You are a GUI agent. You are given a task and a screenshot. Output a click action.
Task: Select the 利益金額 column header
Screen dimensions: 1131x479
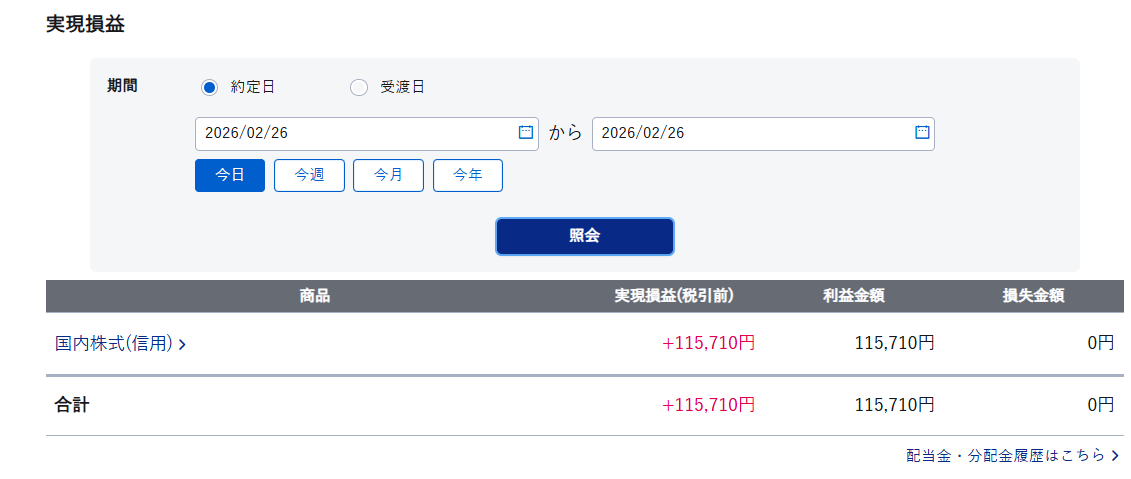[x=853, y=296]
